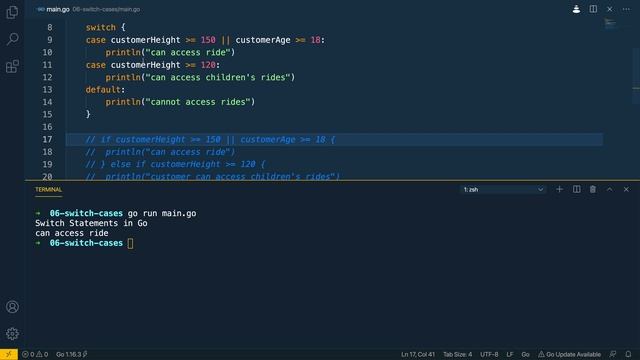Select the TERMINAL panel tab
The image size is (640, 360).
coord(48,189)
